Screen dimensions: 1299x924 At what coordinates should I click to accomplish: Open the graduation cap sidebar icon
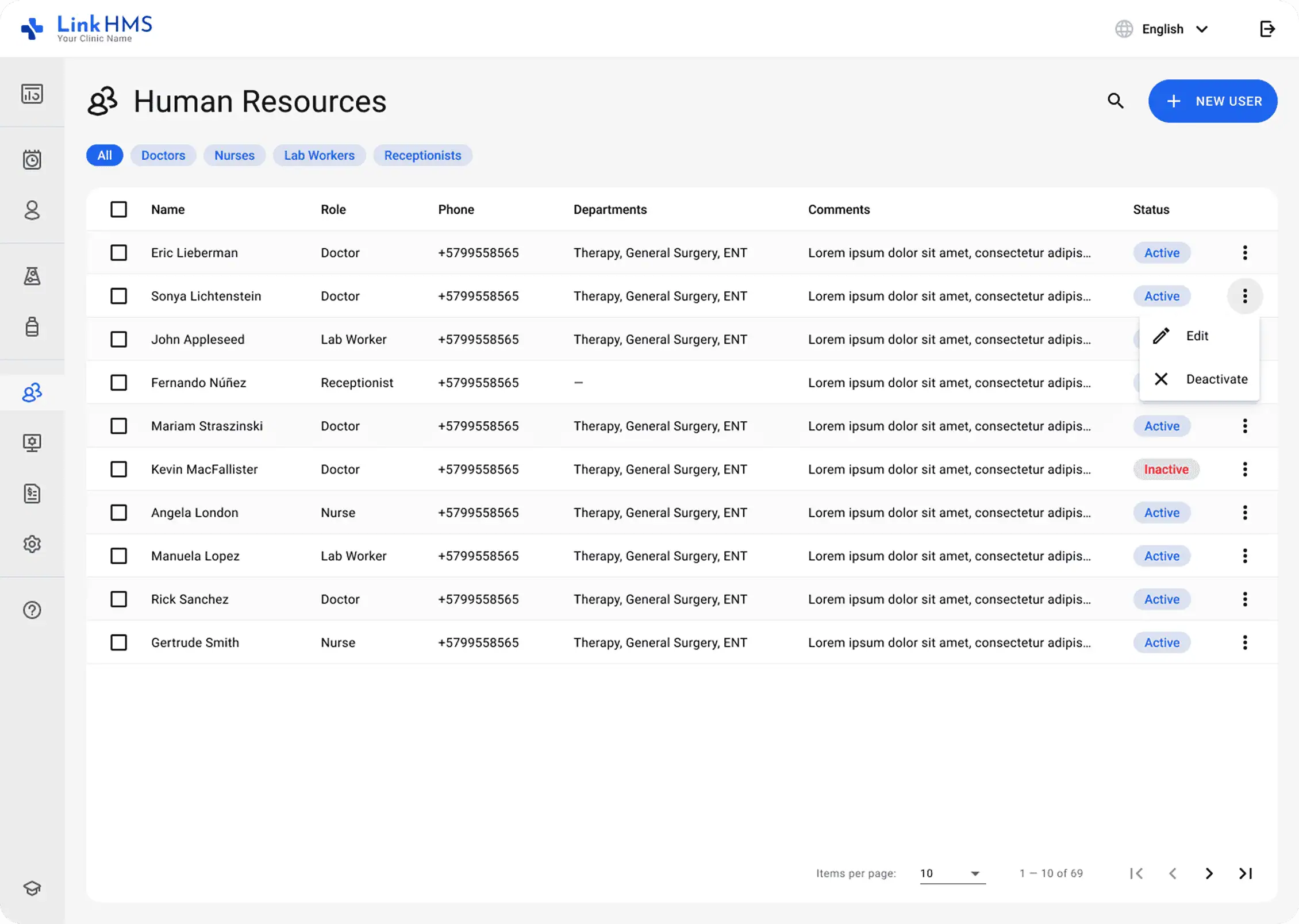click(x=32, y=888)
